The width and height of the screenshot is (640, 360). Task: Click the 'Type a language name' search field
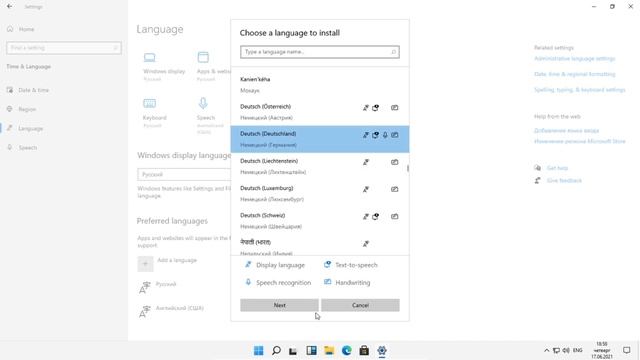(x=320, y=52)
